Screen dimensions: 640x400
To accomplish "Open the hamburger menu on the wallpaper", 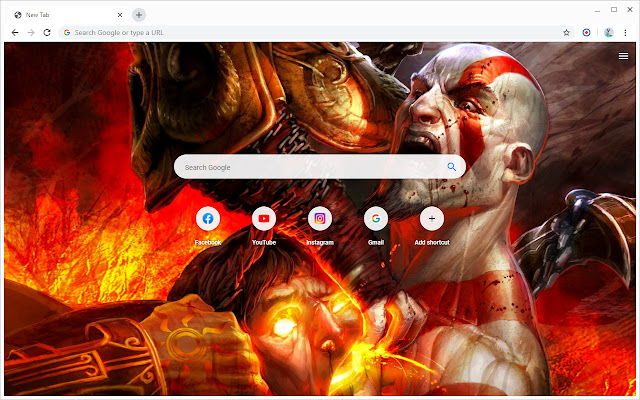I will click(x=623, y=56).
